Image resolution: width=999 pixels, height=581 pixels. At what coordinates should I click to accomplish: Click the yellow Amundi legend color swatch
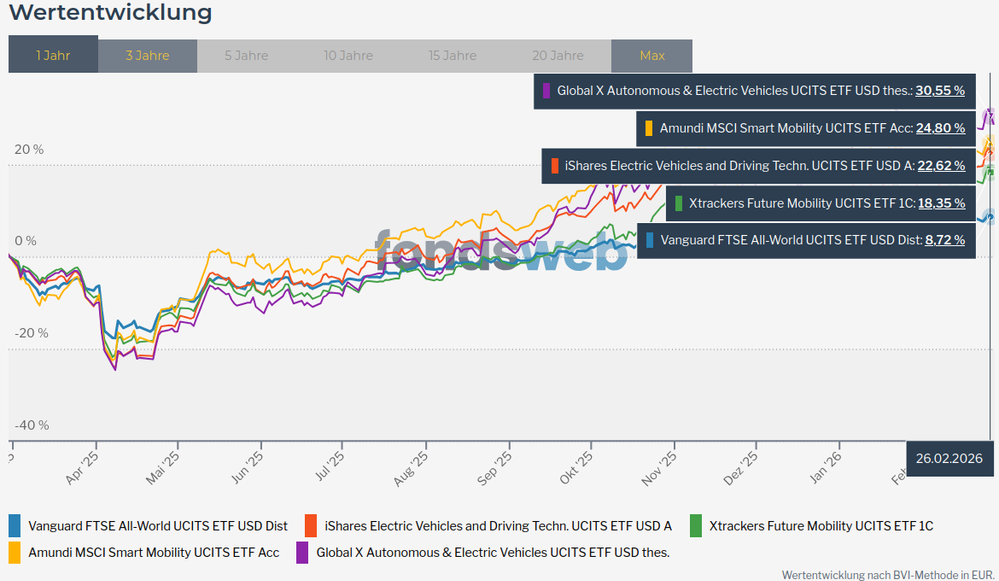15,552
